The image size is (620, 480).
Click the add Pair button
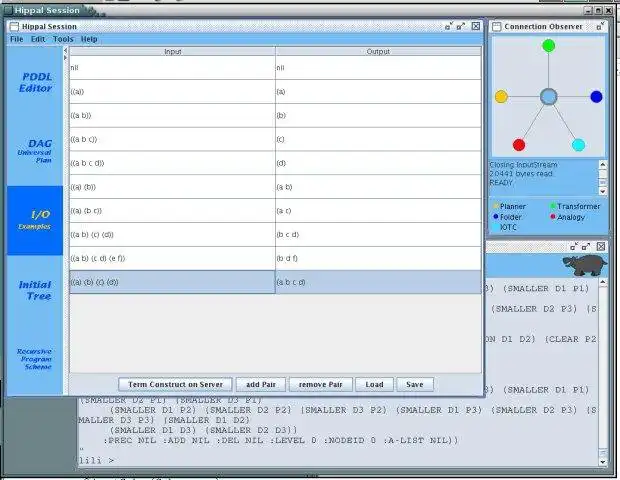(261, 384)
